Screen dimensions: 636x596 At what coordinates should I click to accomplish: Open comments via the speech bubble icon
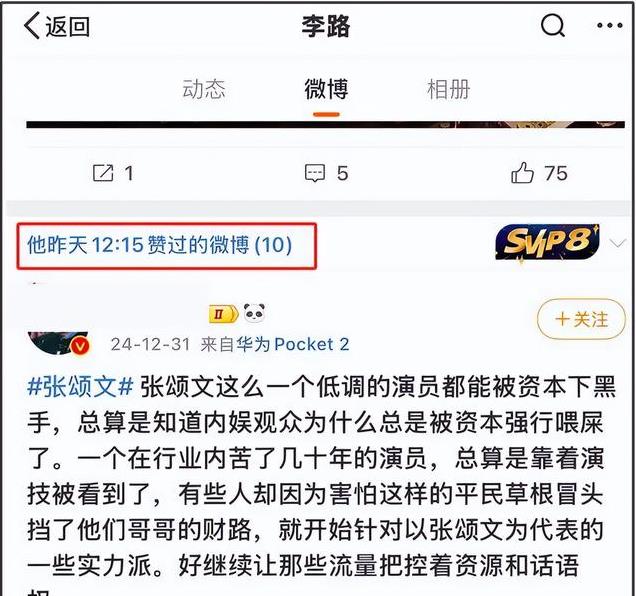315,173
